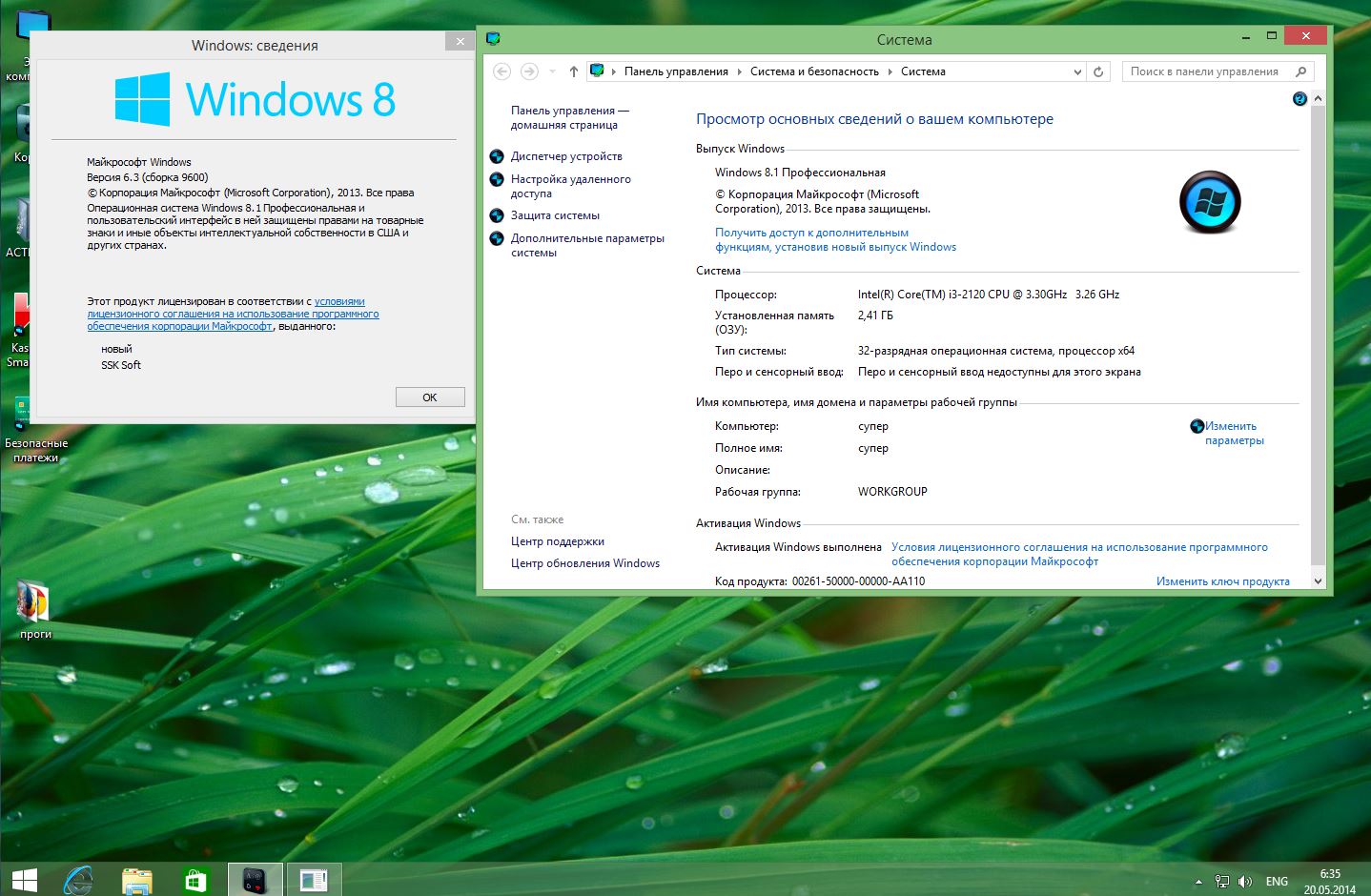Launch the Windows Store taskbar icon
This screenshot has height=896, width=1371.
[195, 879]
